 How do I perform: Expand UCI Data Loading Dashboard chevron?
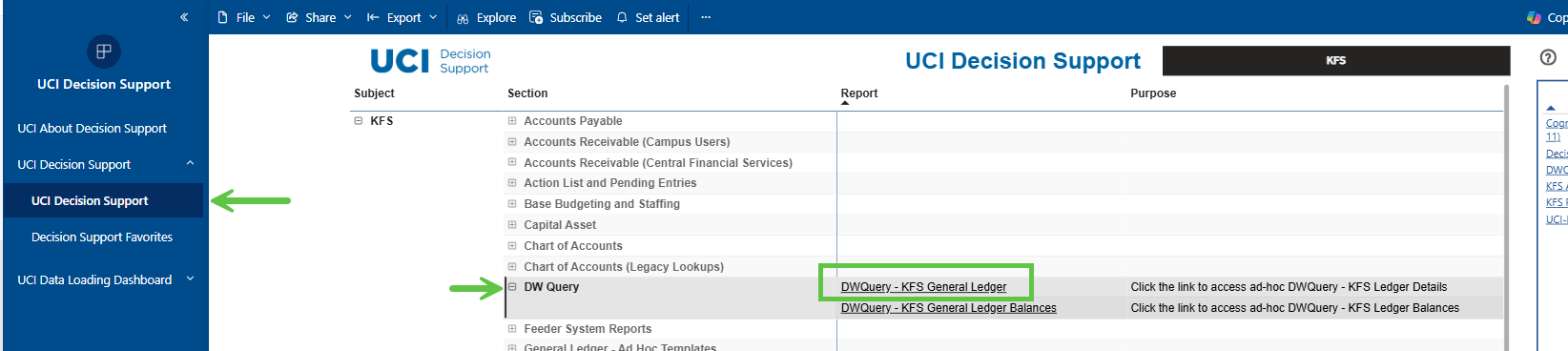190,279
